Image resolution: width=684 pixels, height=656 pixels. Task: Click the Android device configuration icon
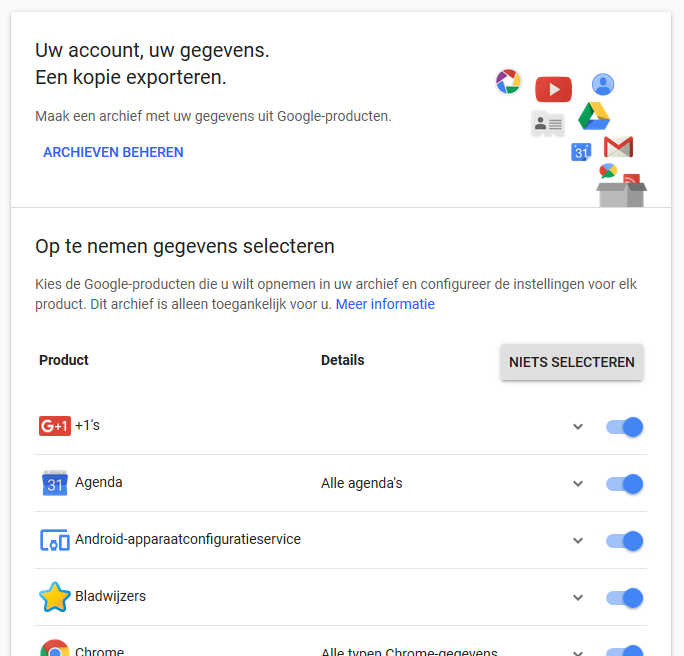click(x=54, y=541)
